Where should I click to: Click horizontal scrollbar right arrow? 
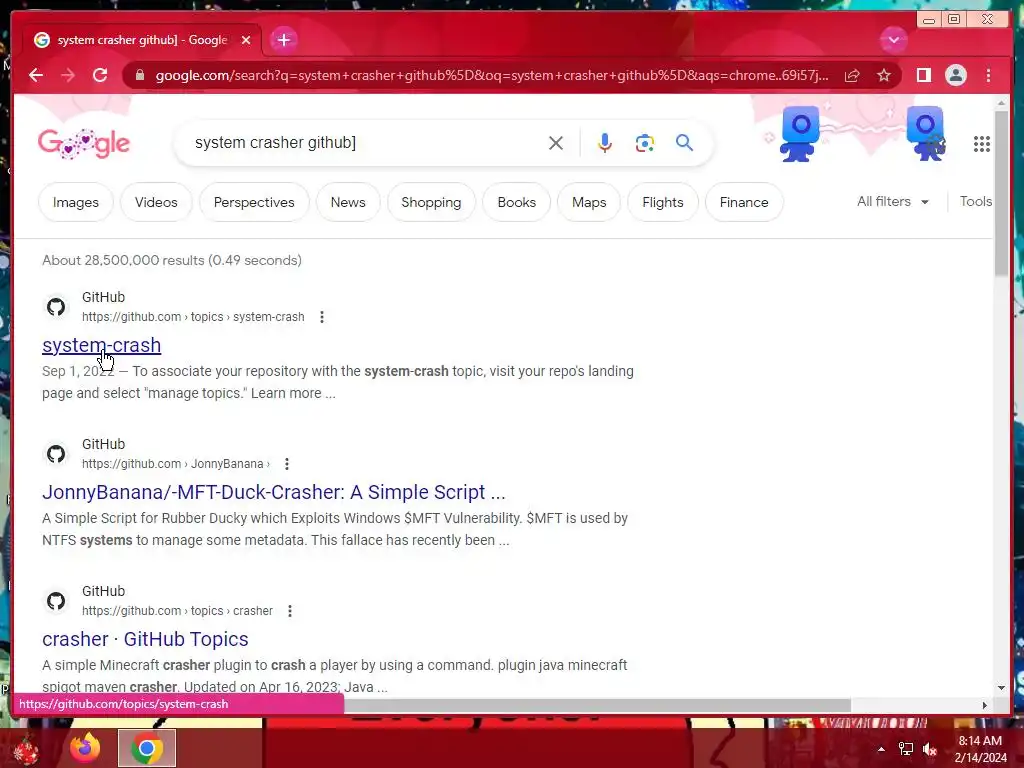[x=985, y=705]
